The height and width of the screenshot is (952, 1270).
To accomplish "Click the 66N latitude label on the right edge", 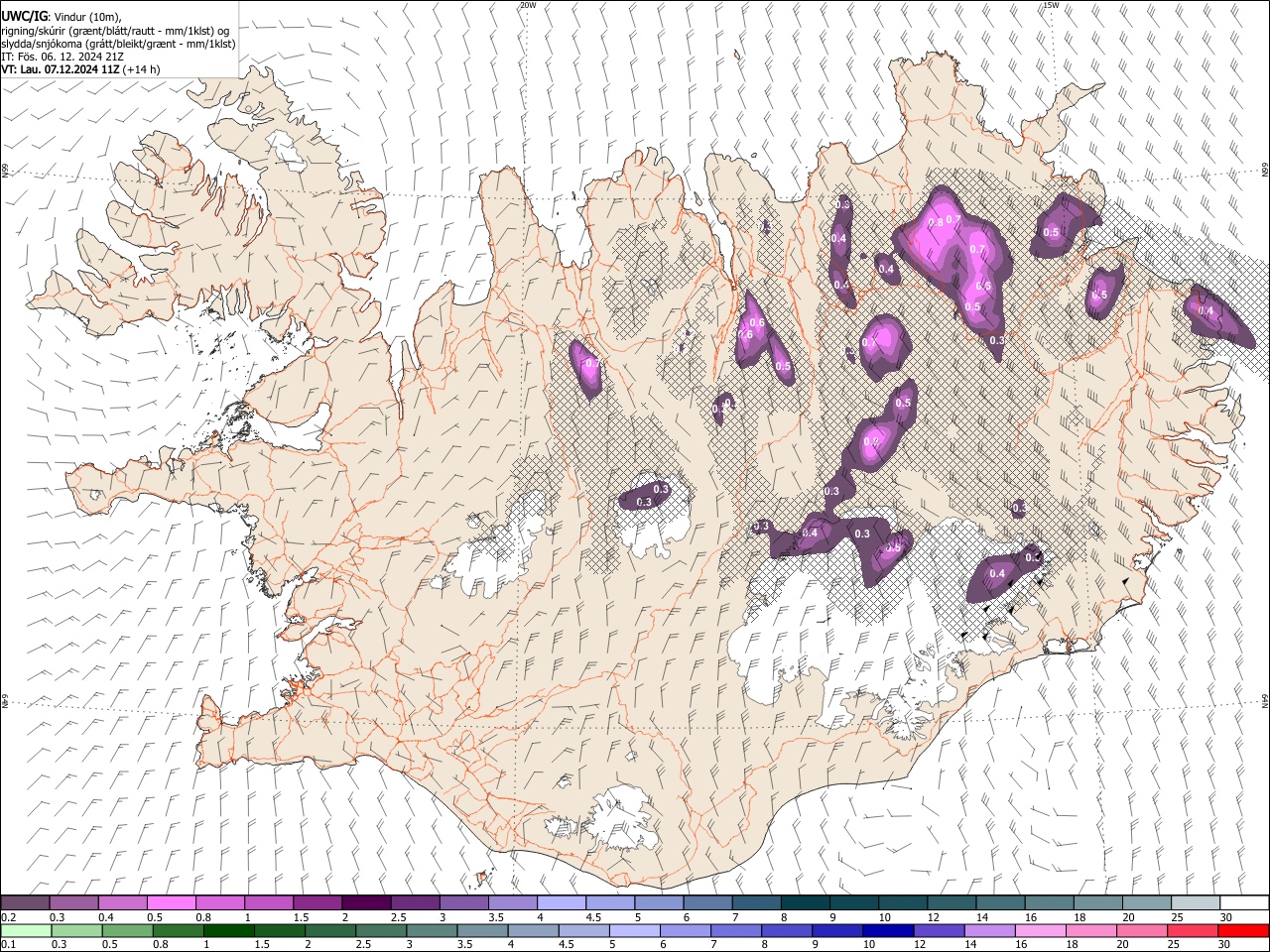I will point(1265,171).
